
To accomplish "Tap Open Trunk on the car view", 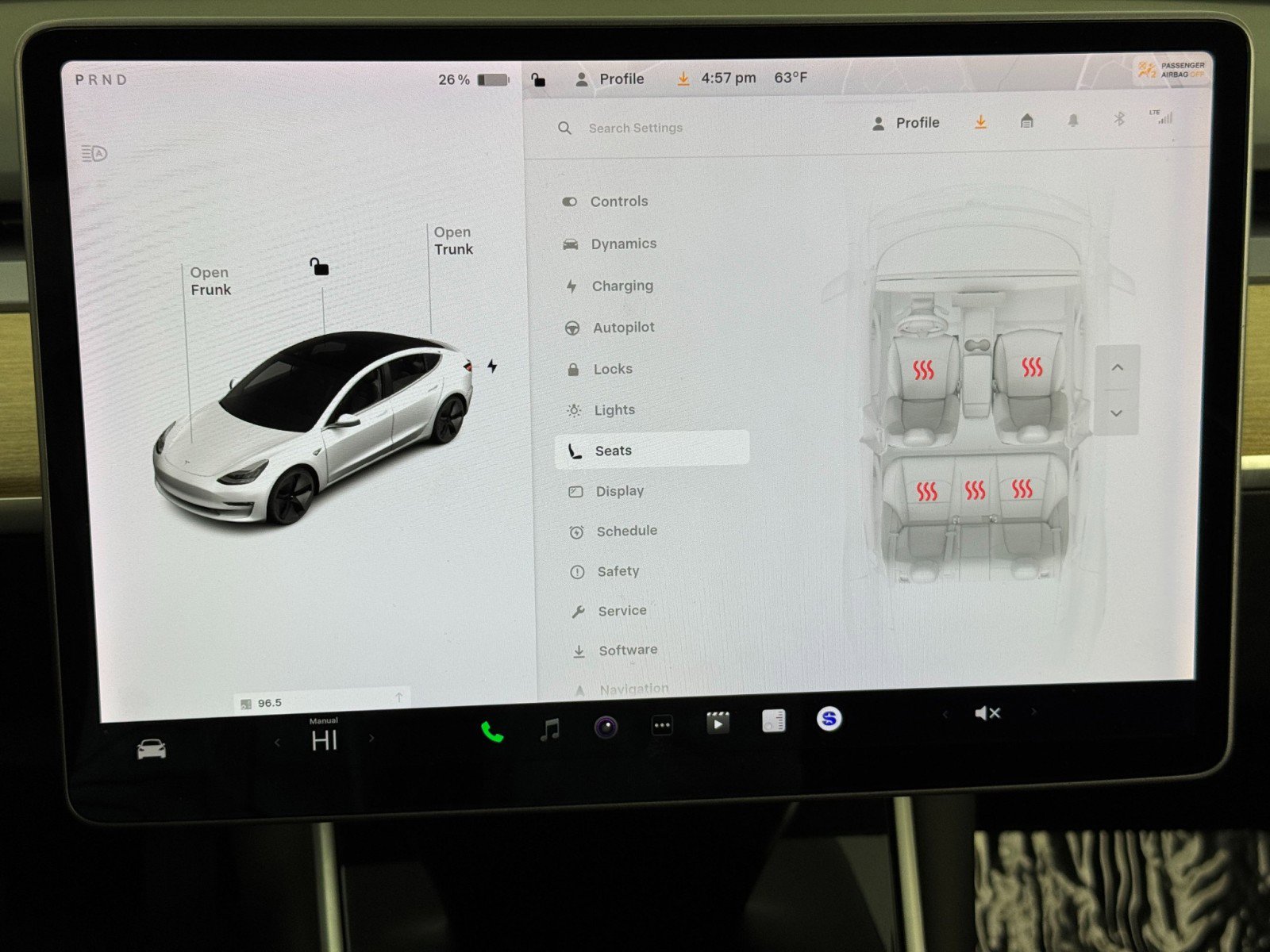I will (452, 240).
